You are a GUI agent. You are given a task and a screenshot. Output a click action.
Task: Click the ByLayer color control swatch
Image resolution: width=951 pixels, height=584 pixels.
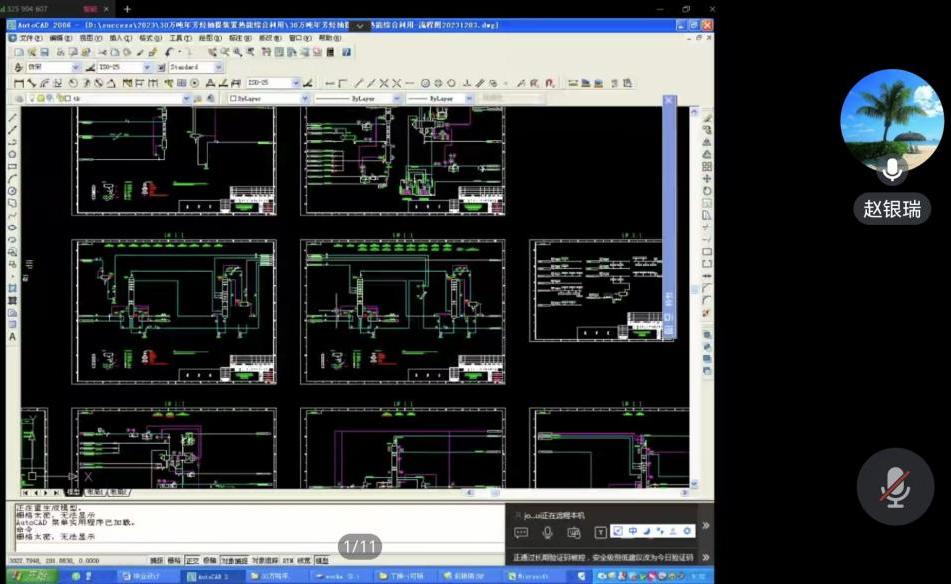(x=265, y=98)
